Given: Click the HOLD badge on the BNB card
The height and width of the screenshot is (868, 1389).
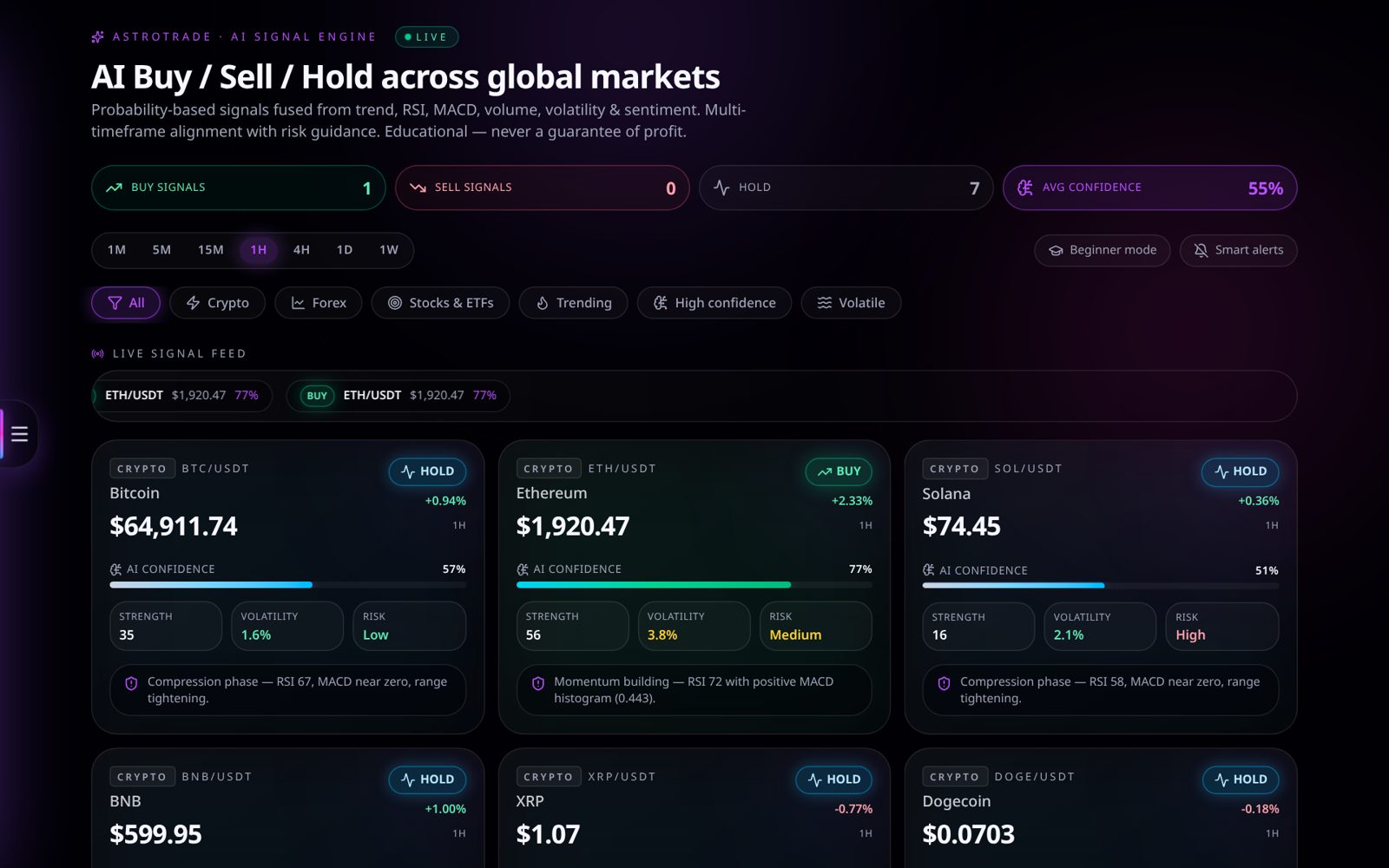Looking at the screenshot, I should click(x=427, y=779).
